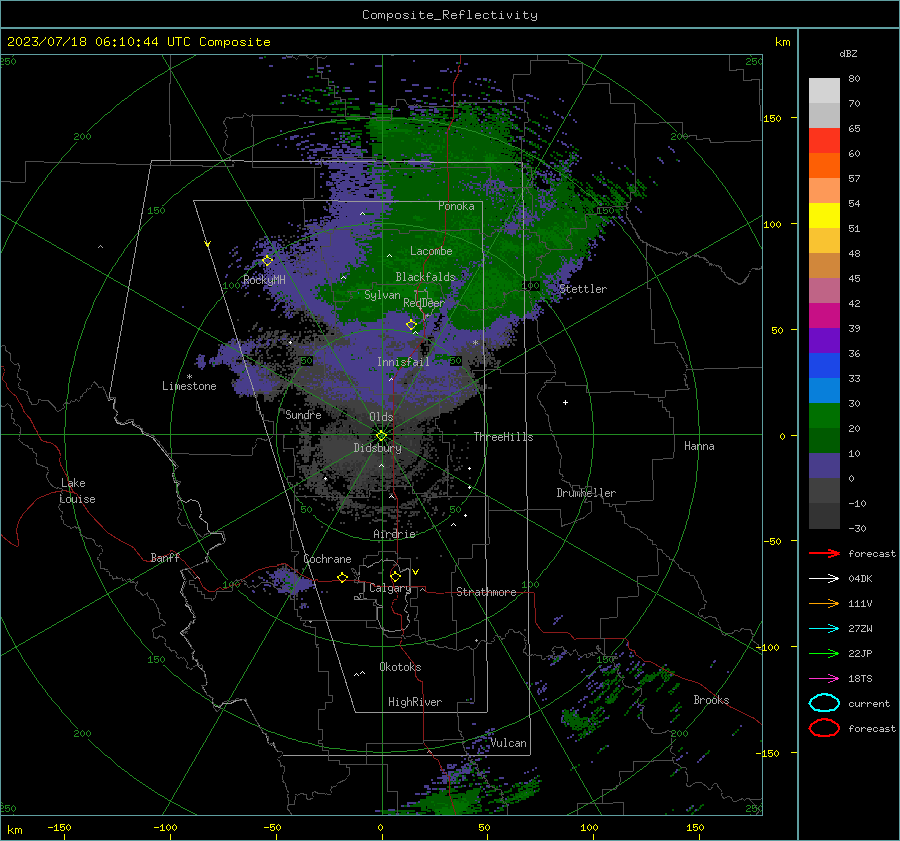900x841 pixels.
Task: Click the Olds label
Action: click(381, 417)
